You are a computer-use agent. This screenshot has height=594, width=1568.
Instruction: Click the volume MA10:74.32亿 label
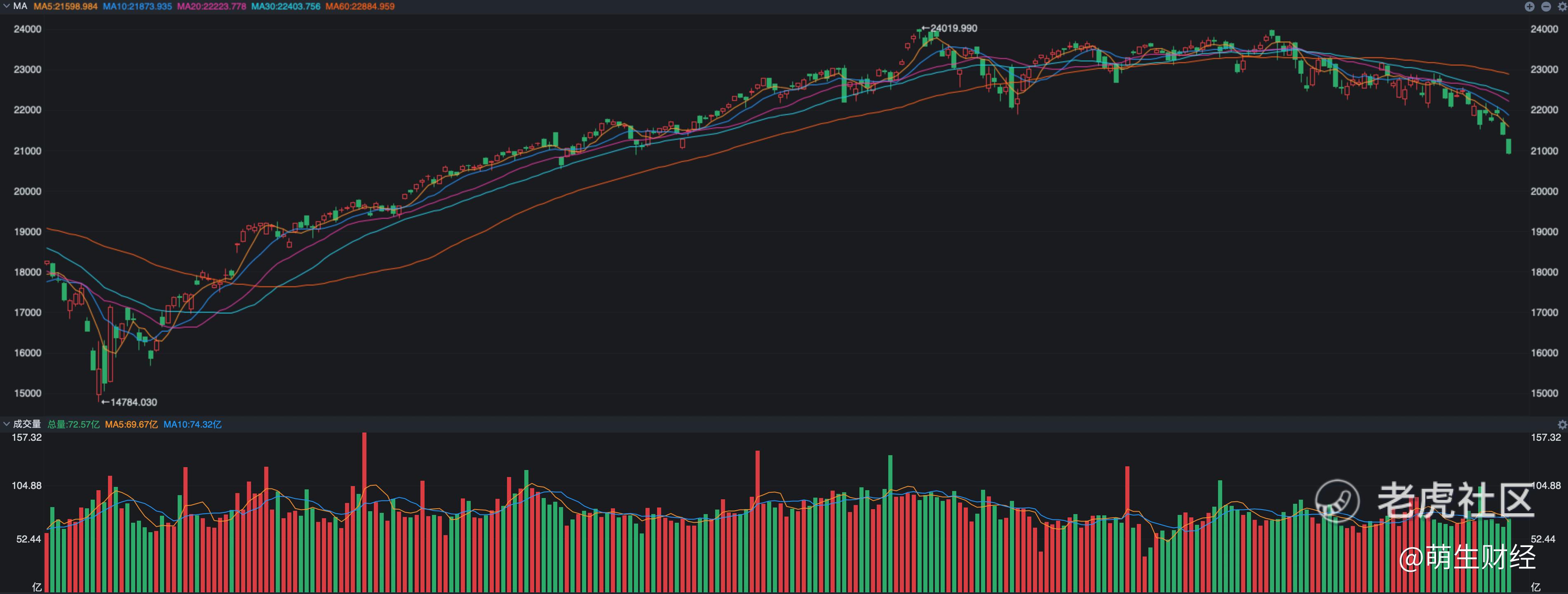point(192,424)
